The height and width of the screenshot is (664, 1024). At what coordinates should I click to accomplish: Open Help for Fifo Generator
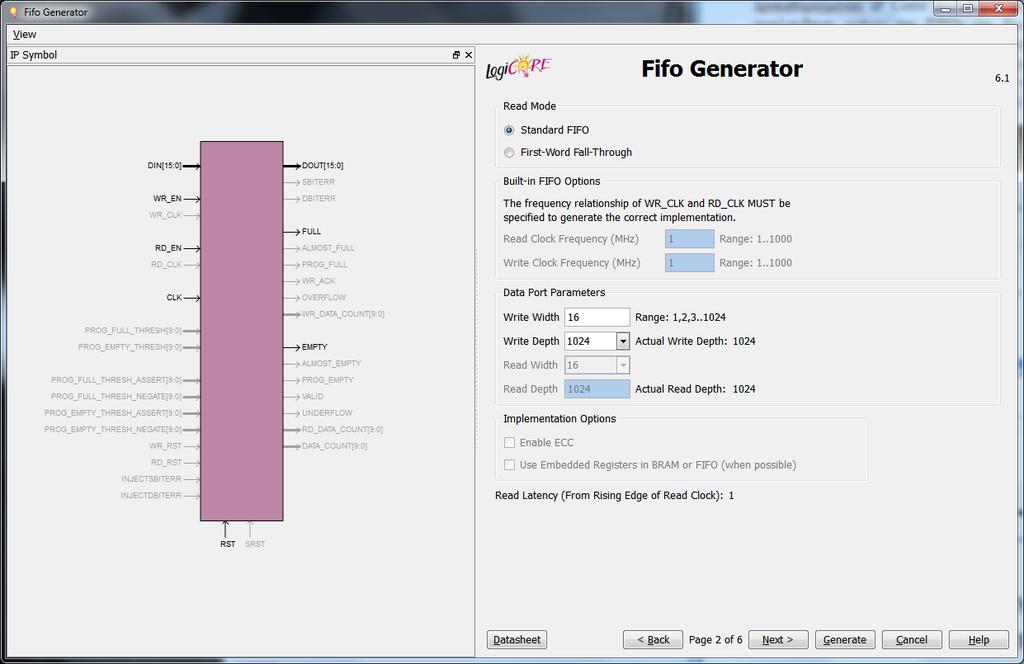click(x=978, y=640)
